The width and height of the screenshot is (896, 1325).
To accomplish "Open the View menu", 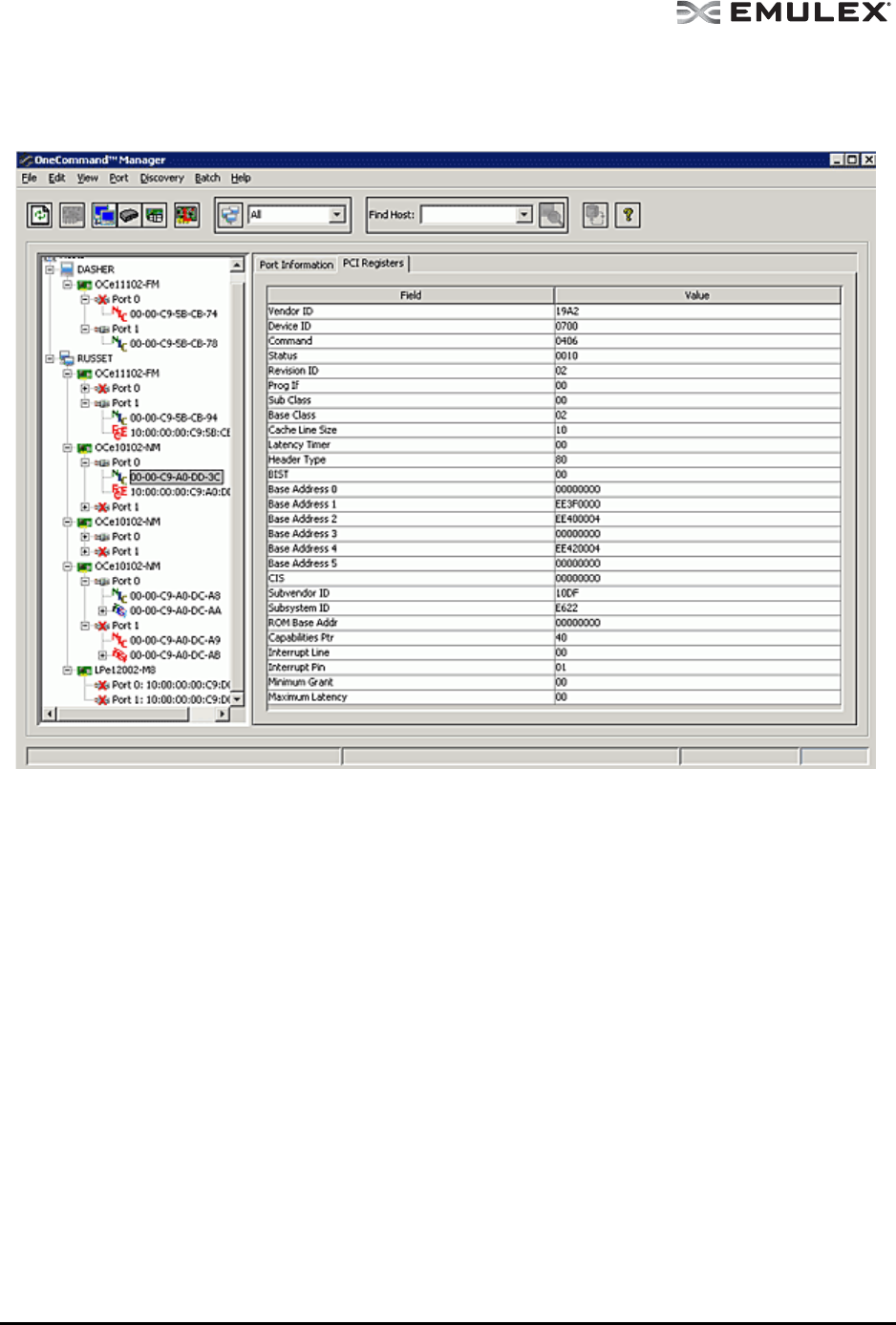I will 88,178.
